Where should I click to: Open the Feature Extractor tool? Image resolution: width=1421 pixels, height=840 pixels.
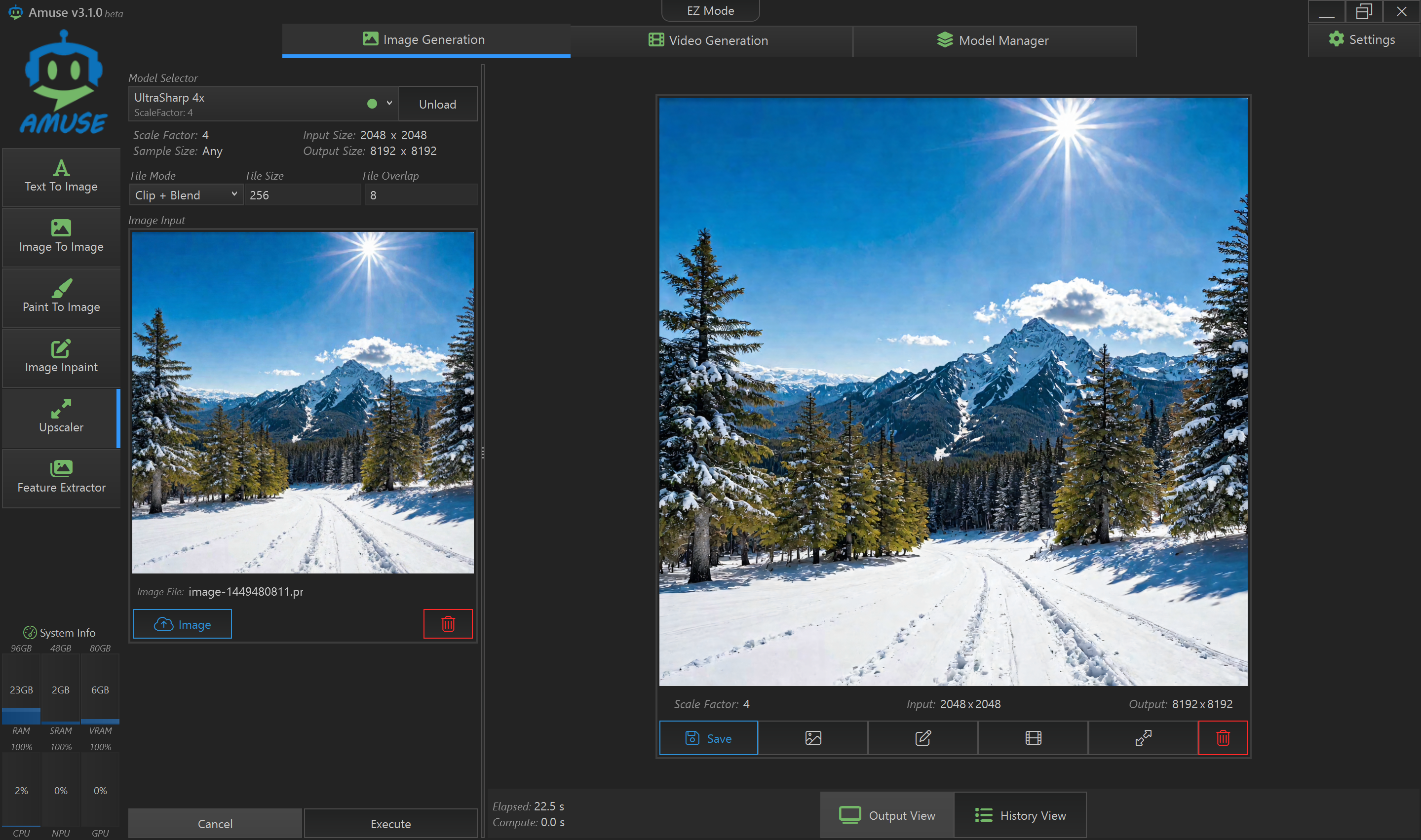coord(61,478)
